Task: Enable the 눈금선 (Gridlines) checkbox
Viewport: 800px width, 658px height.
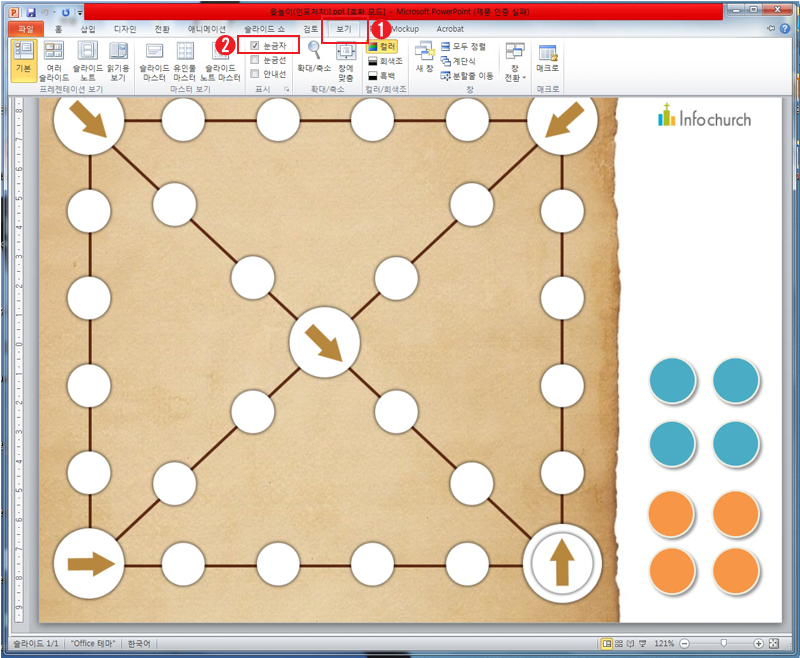Action: (x=256, y=60)
